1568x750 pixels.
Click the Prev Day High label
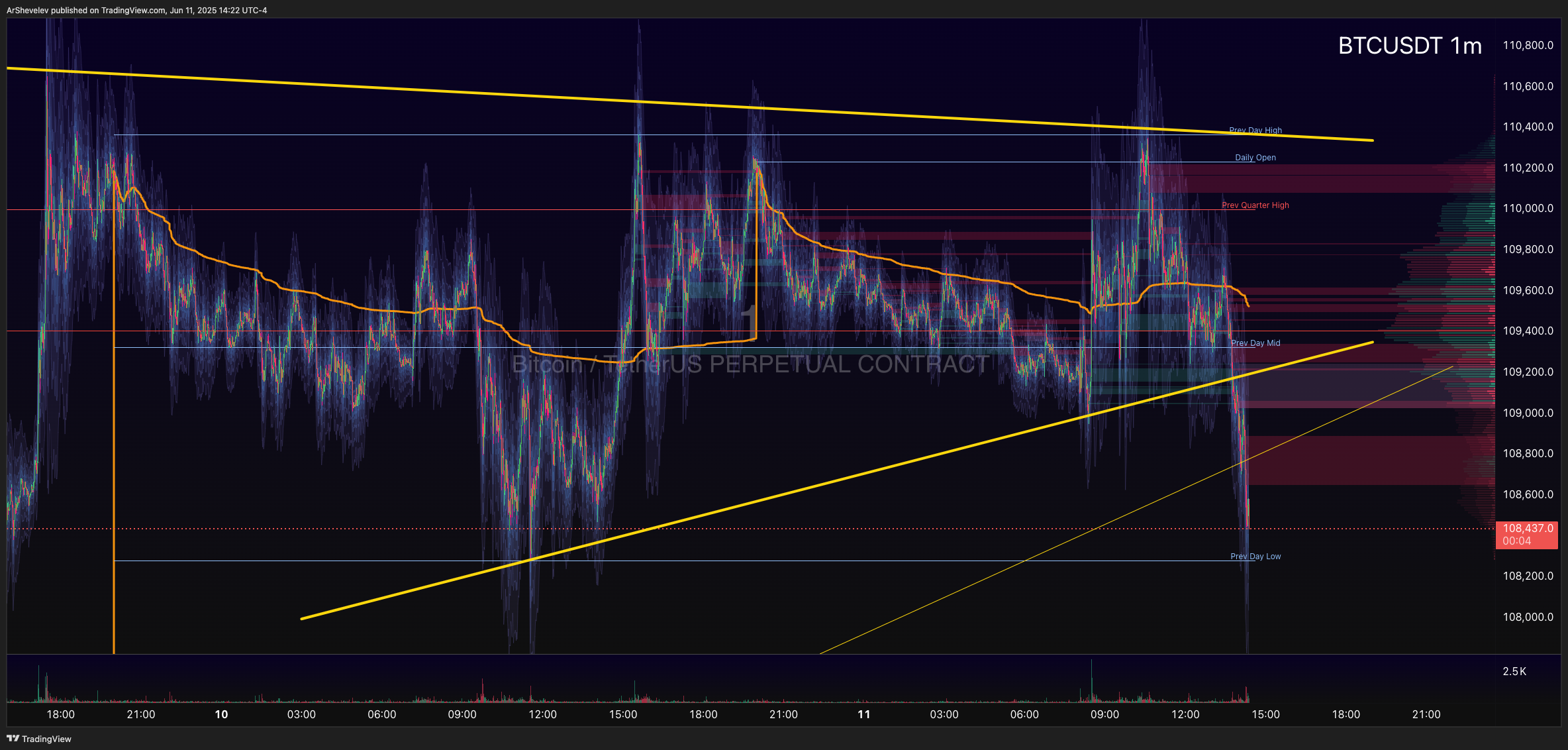coord(1255,130)
